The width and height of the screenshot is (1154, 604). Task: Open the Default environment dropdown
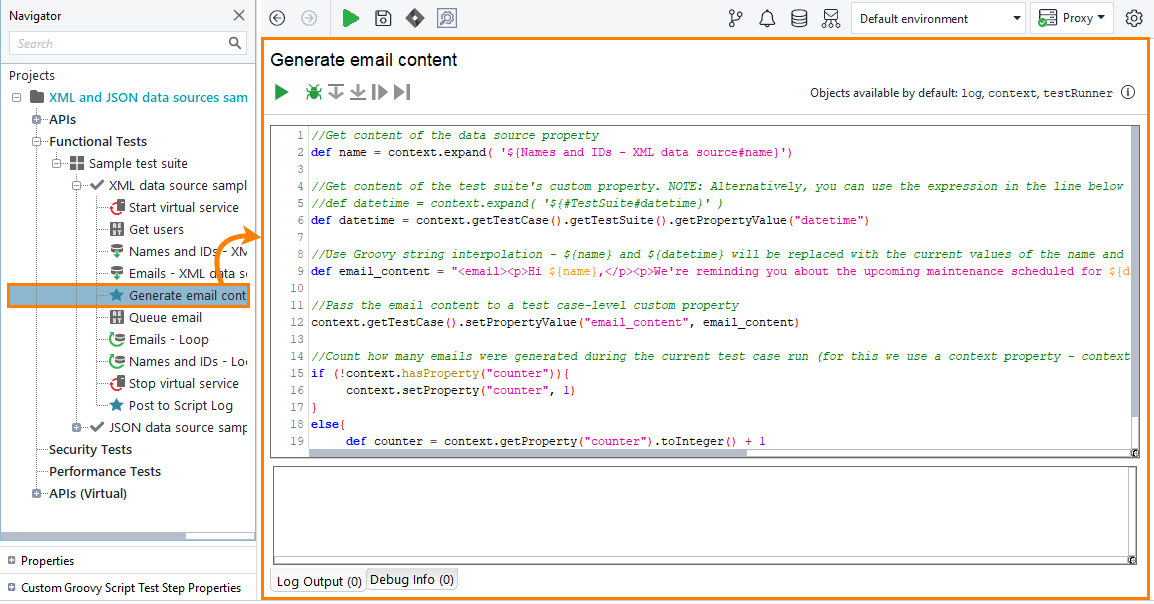click(x=1017, y=18)
